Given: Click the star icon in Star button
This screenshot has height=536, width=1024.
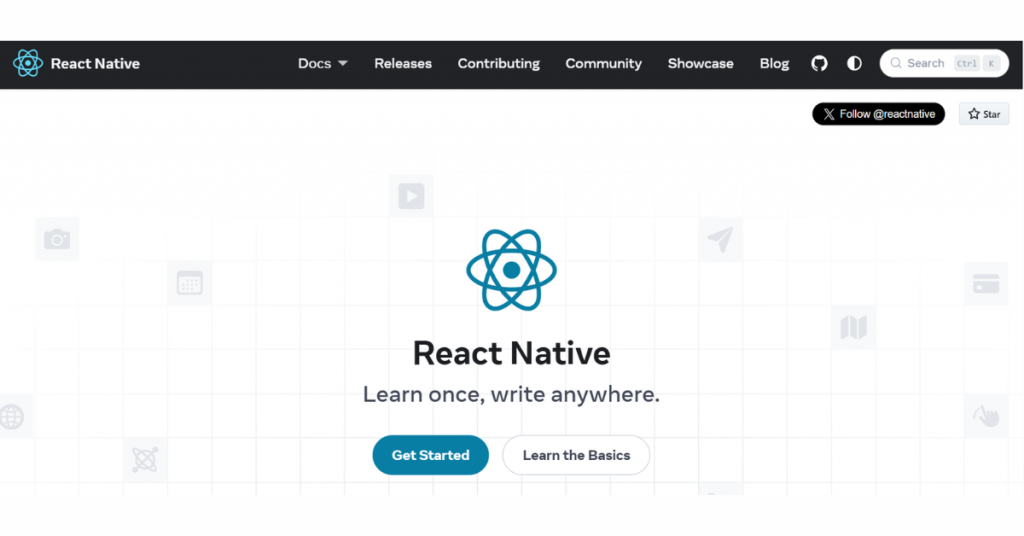Looking at the screenshot, I should tap(974, 114).
